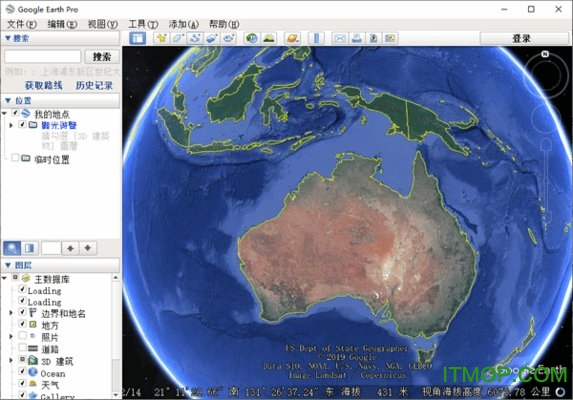
Task: Toggle the sidebar visibility toolbar icon
Action: pyautogui.click(x=137, y=38)
